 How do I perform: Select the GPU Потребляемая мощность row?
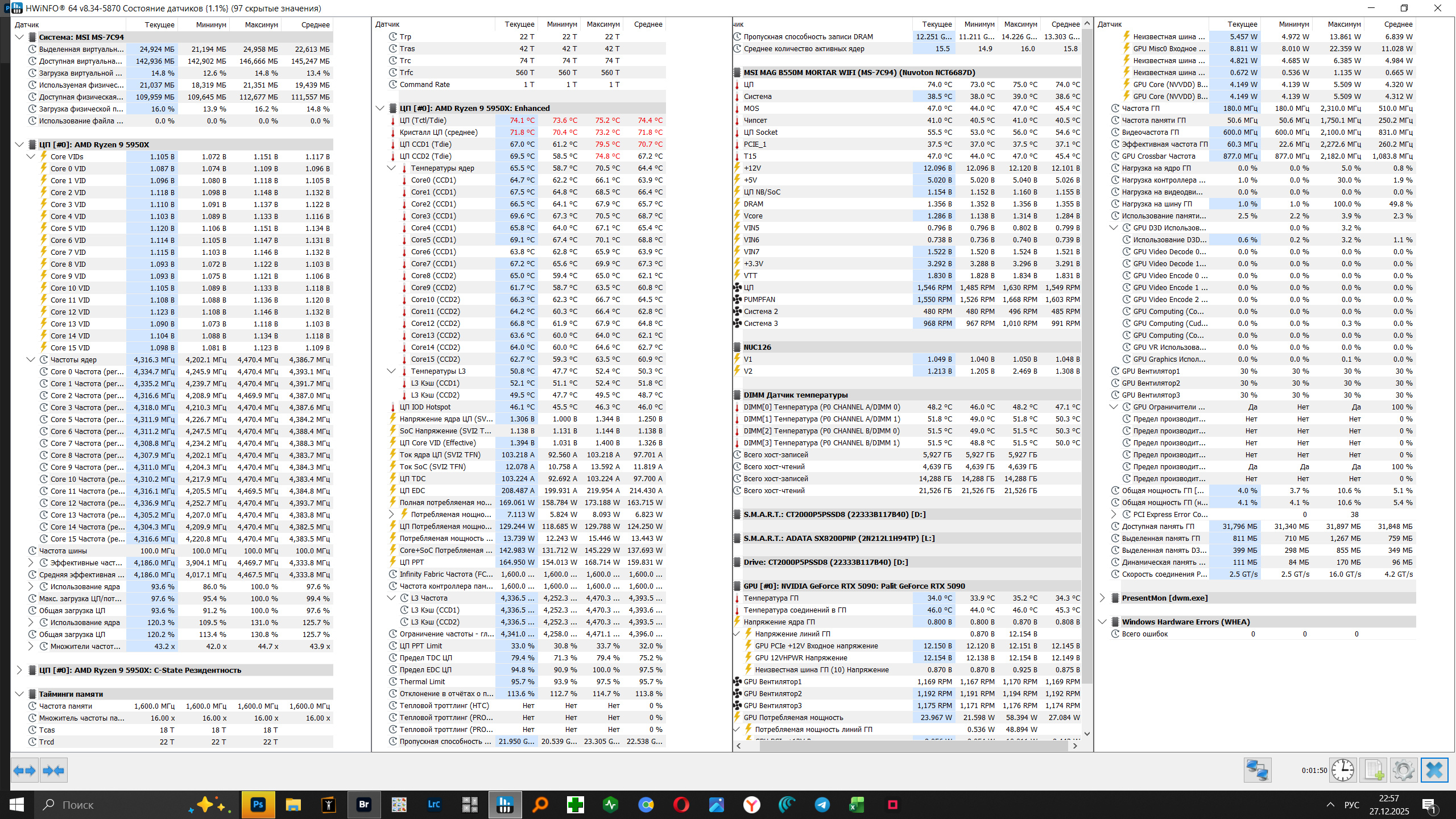[x=793, y=717]
